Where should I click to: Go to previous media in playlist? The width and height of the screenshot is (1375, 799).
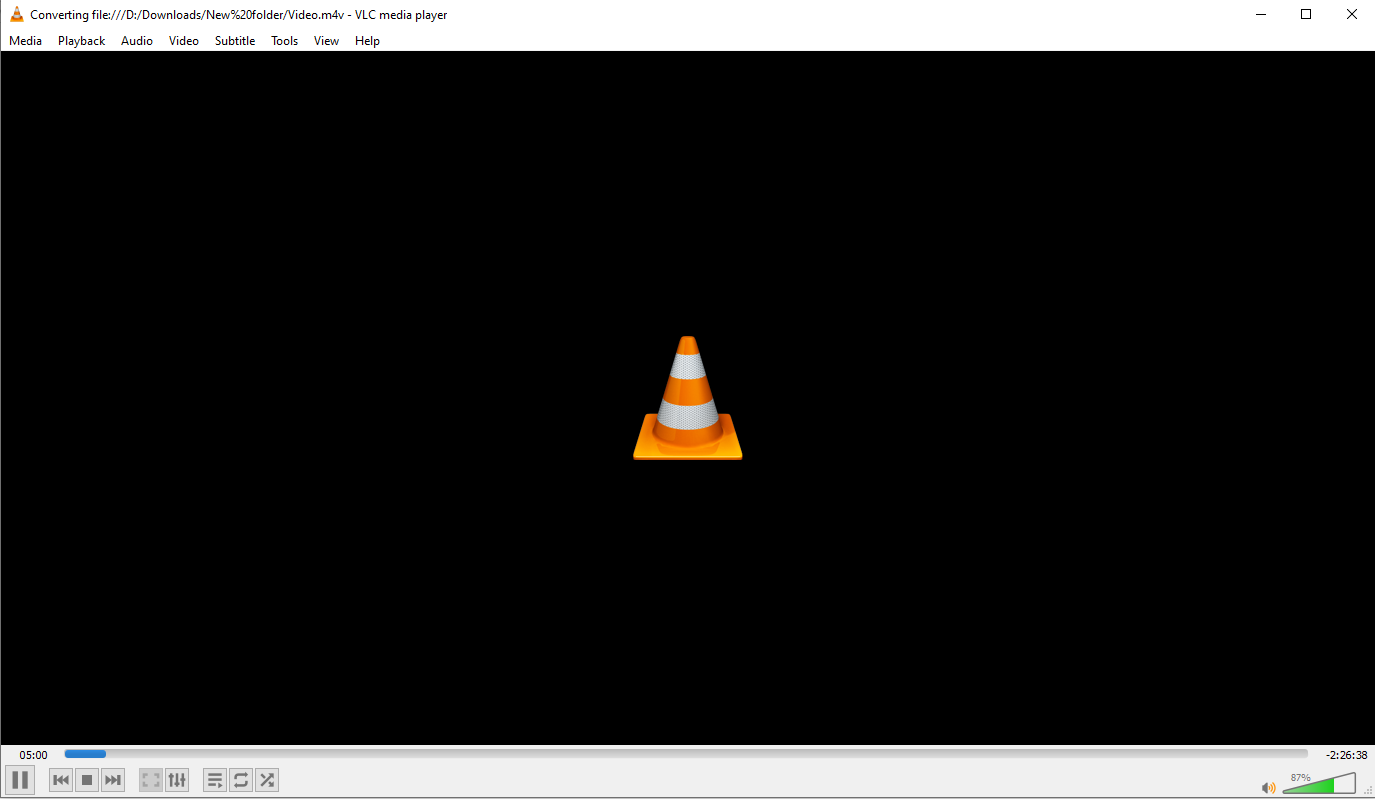coord(61,780)
